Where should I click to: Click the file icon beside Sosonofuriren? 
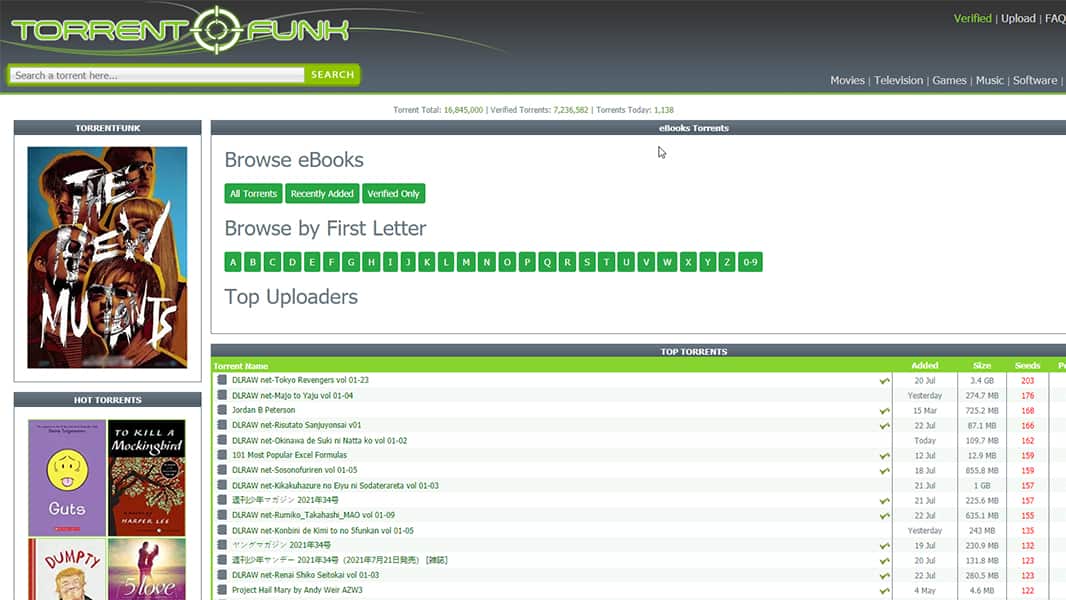[x=222, y=470]
